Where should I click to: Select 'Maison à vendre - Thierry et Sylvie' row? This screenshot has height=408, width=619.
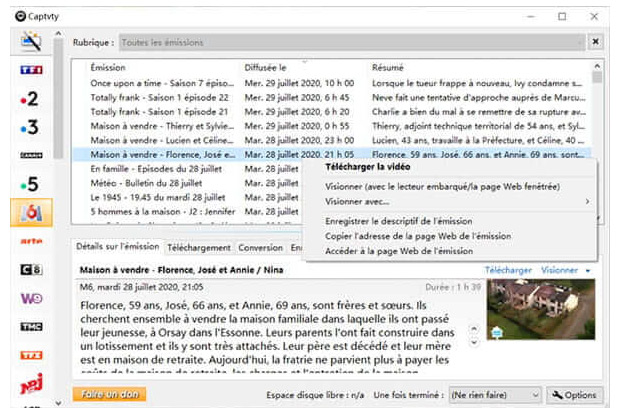pyautogui.click(x=332, y=126)
